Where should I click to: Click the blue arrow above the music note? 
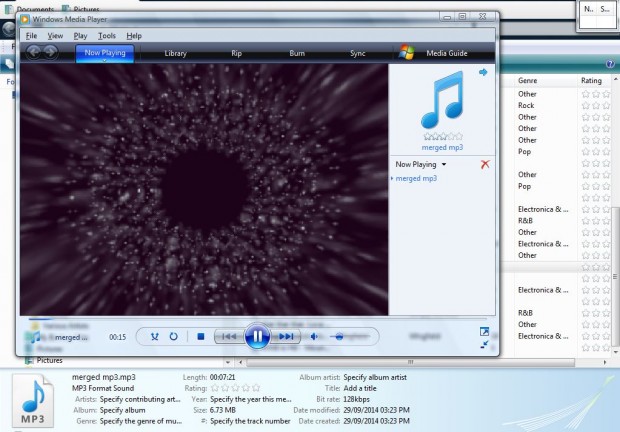tap(483, 72)
